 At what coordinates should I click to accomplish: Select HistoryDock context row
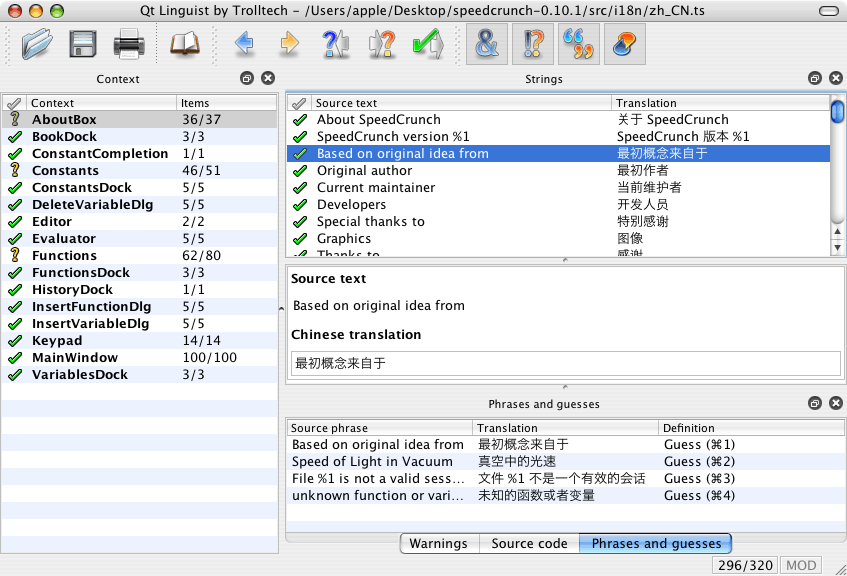[139, 290]
